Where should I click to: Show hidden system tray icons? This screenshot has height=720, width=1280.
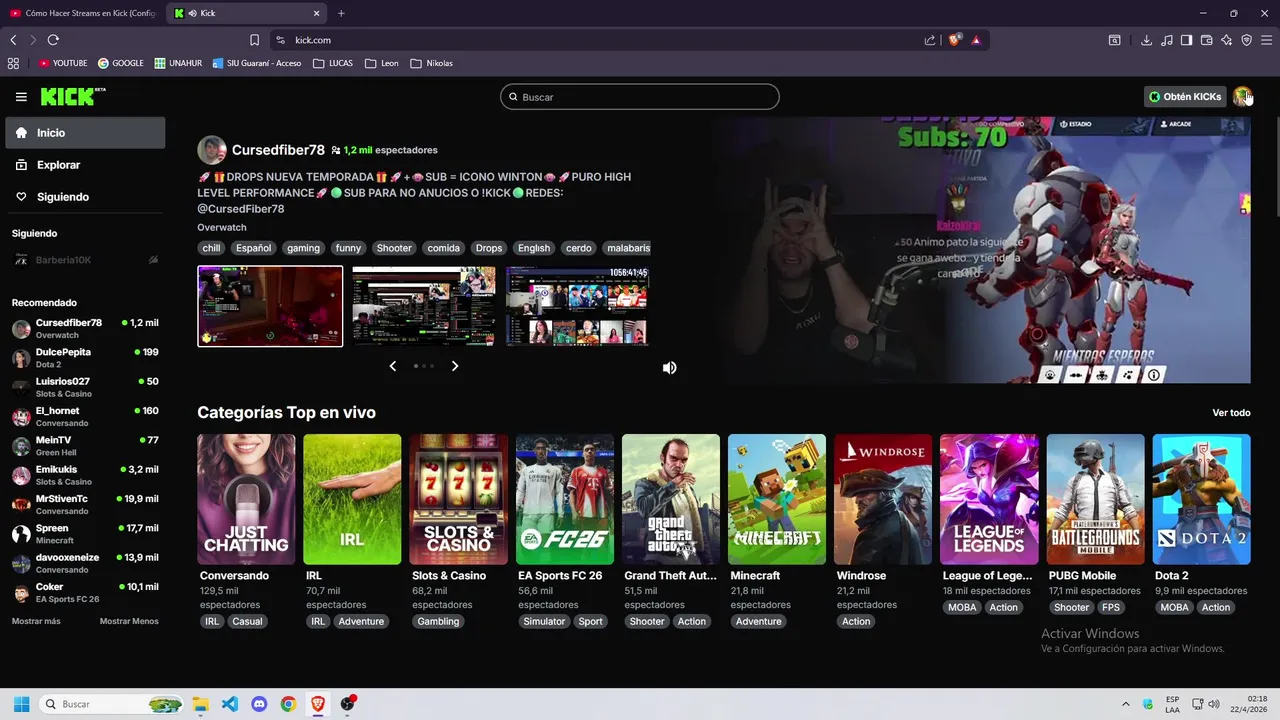tap(1126, 704)
